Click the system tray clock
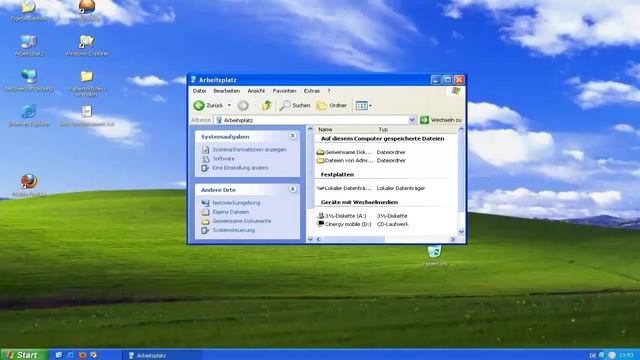Image resolution: width=640 pixels, height=360 pixels. [x=627, y=356]
